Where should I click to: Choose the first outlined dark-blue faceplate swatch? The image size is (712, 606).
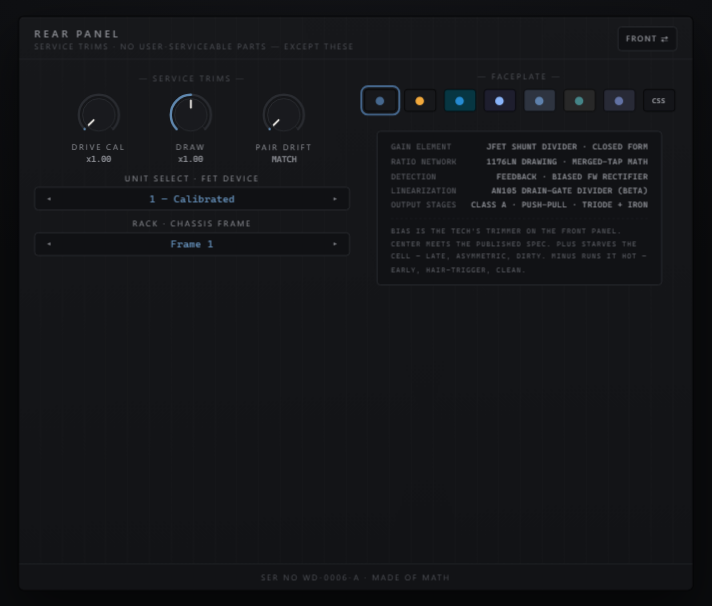point(380,100)
